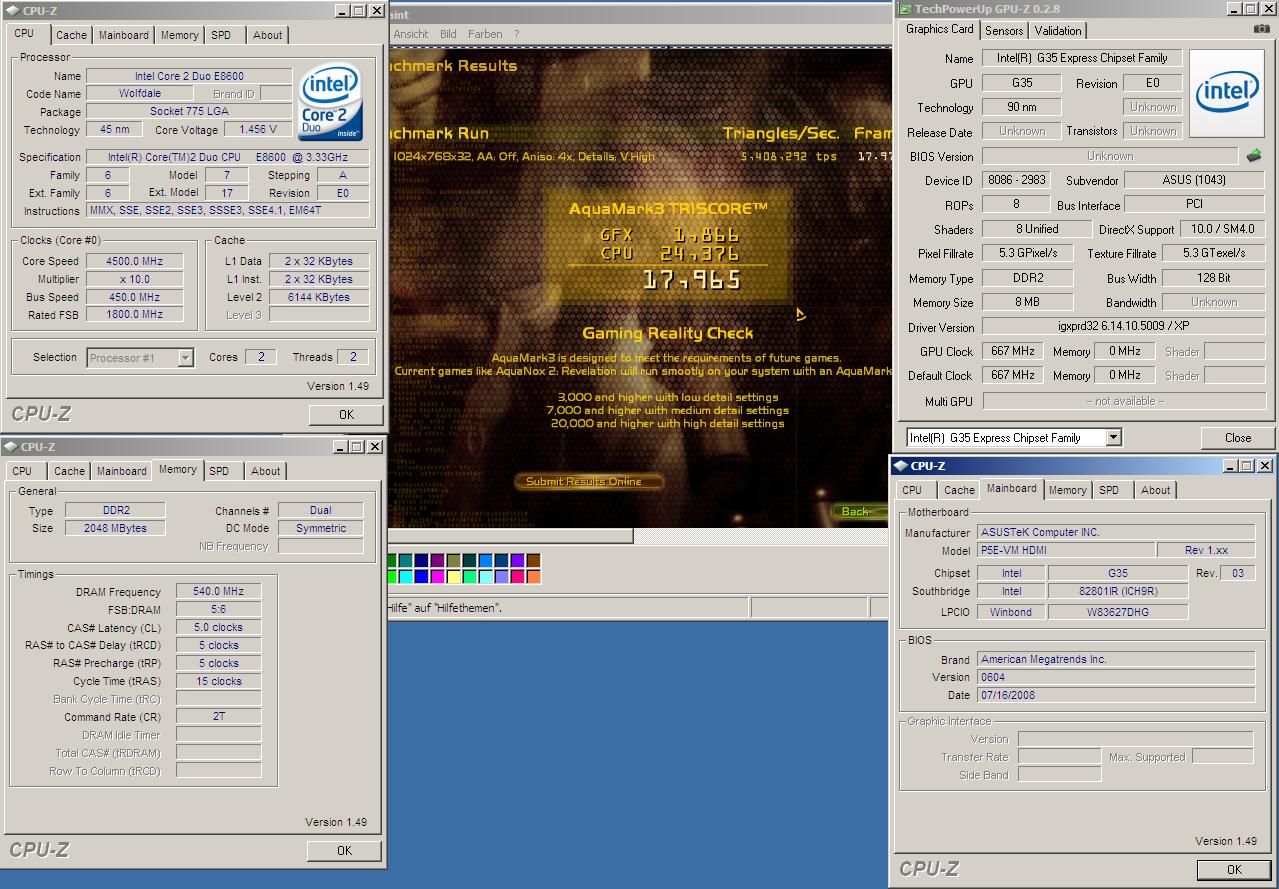1279x889 pixels.
Task: Open the Bild menu in Paint
Action: [448, 34]
